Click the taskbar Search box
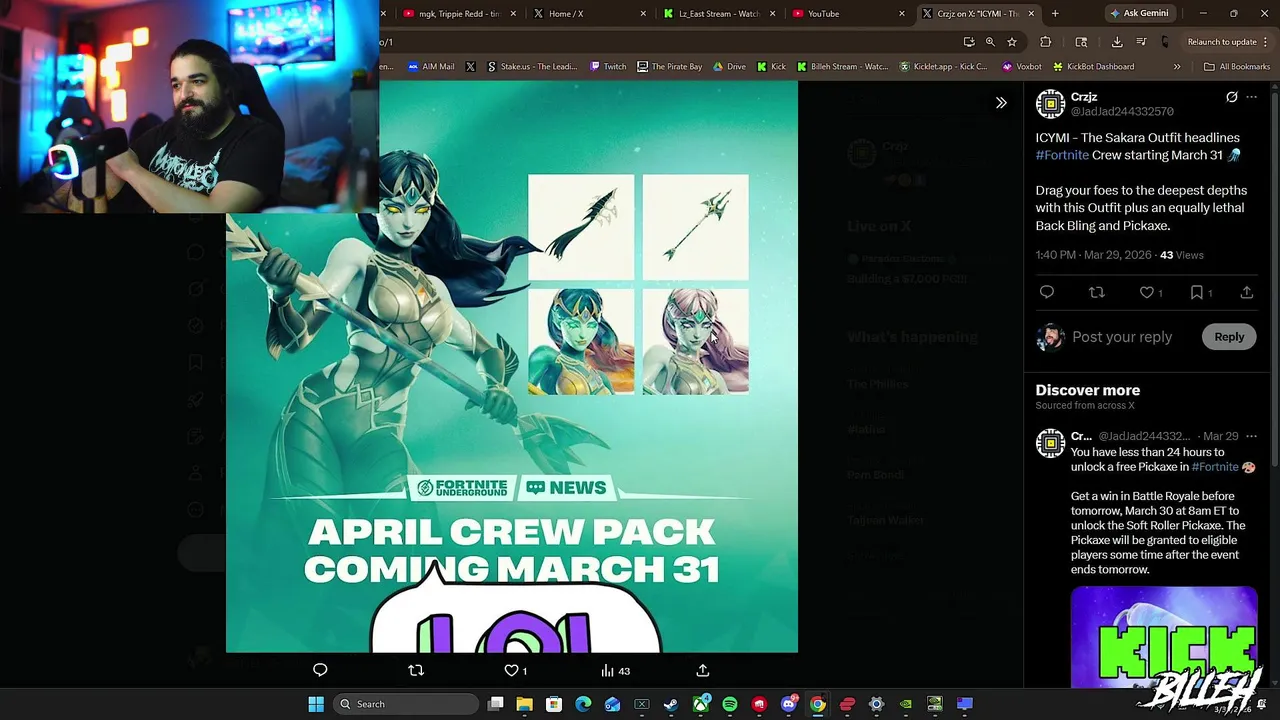 (404, 704)
